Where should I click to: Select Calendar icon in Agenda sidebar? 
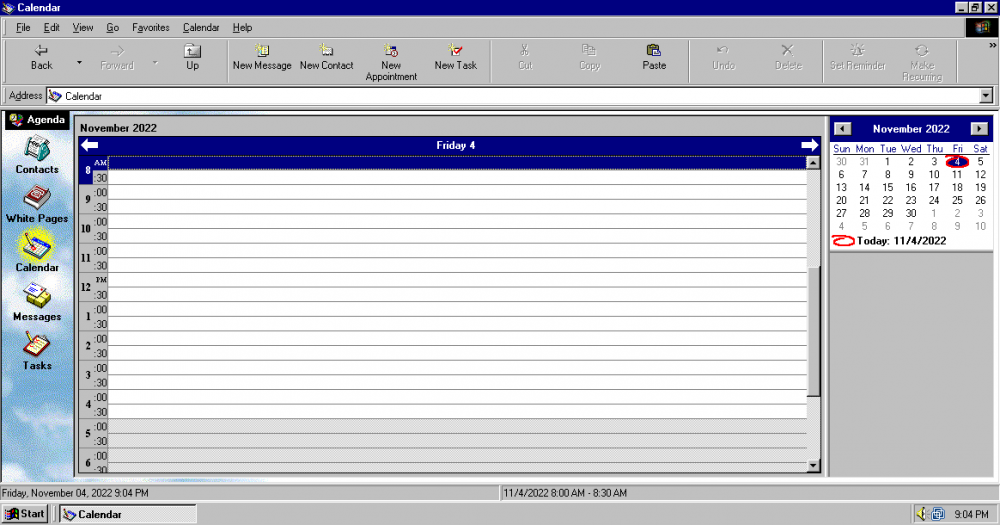(37, 252)
